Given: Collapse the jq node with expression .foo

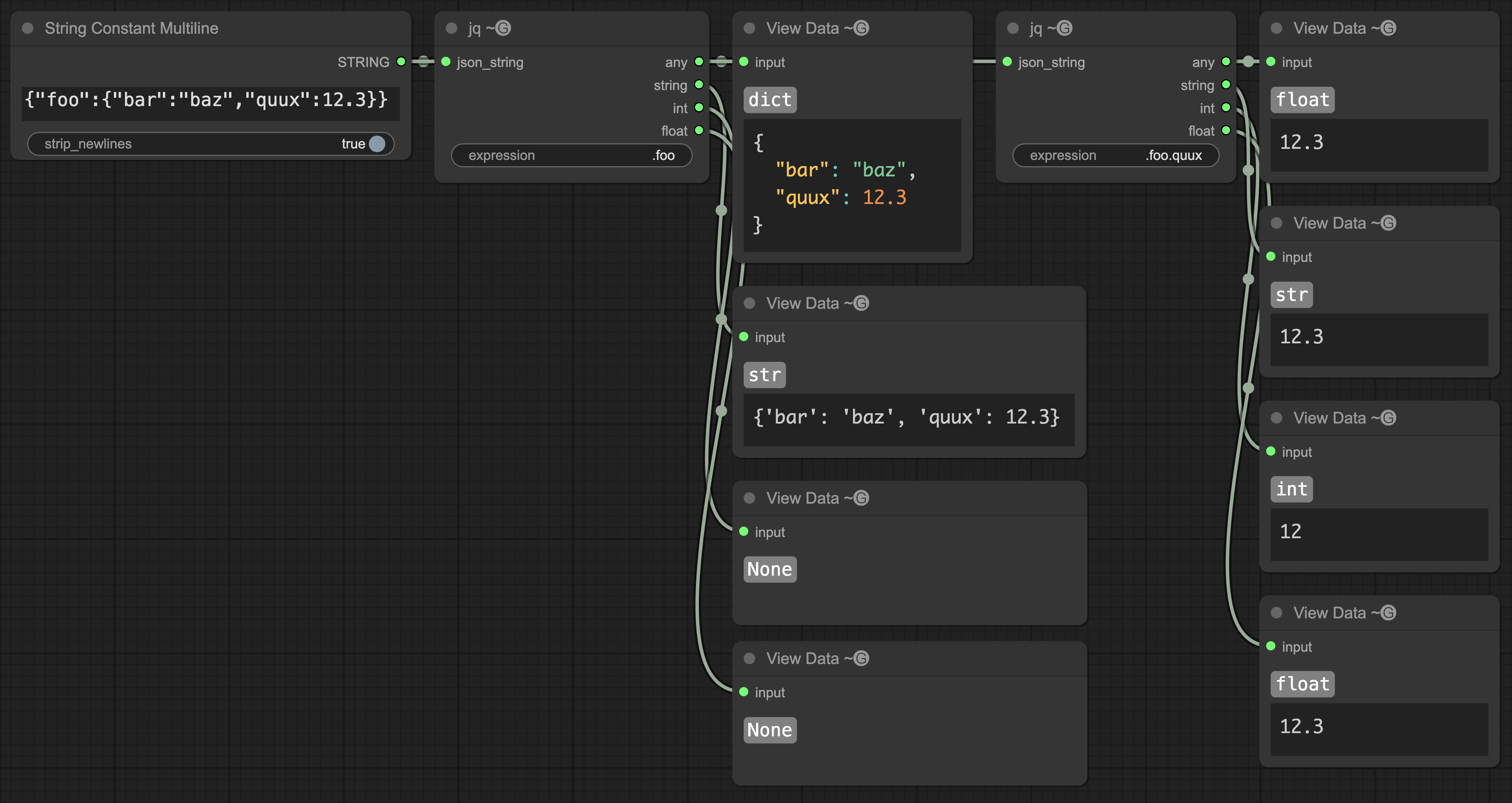Looking at the screenshot, I should 451,28.
